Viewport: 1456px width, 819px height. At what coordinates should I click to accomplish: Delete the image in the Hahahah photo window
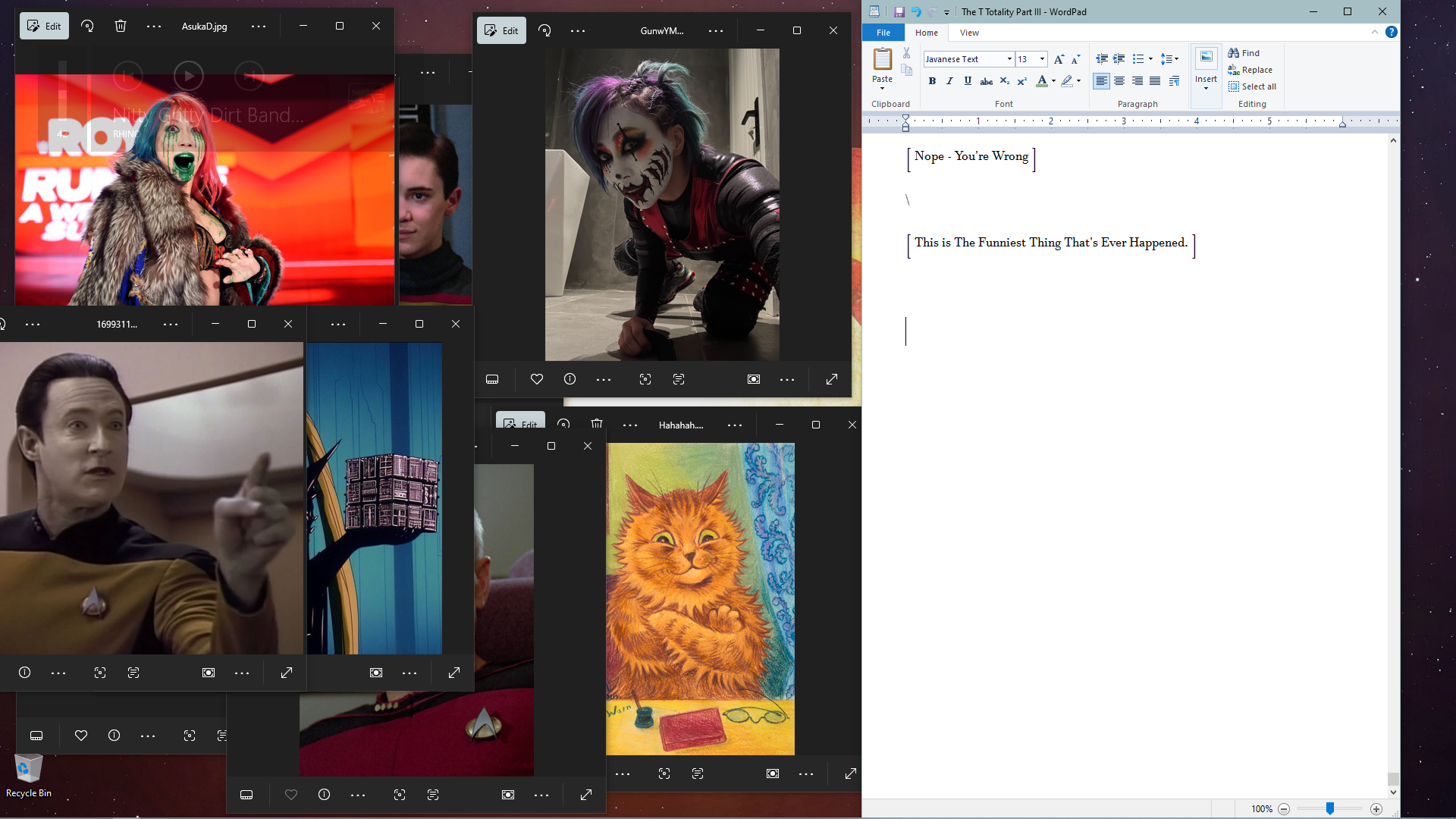597,424
